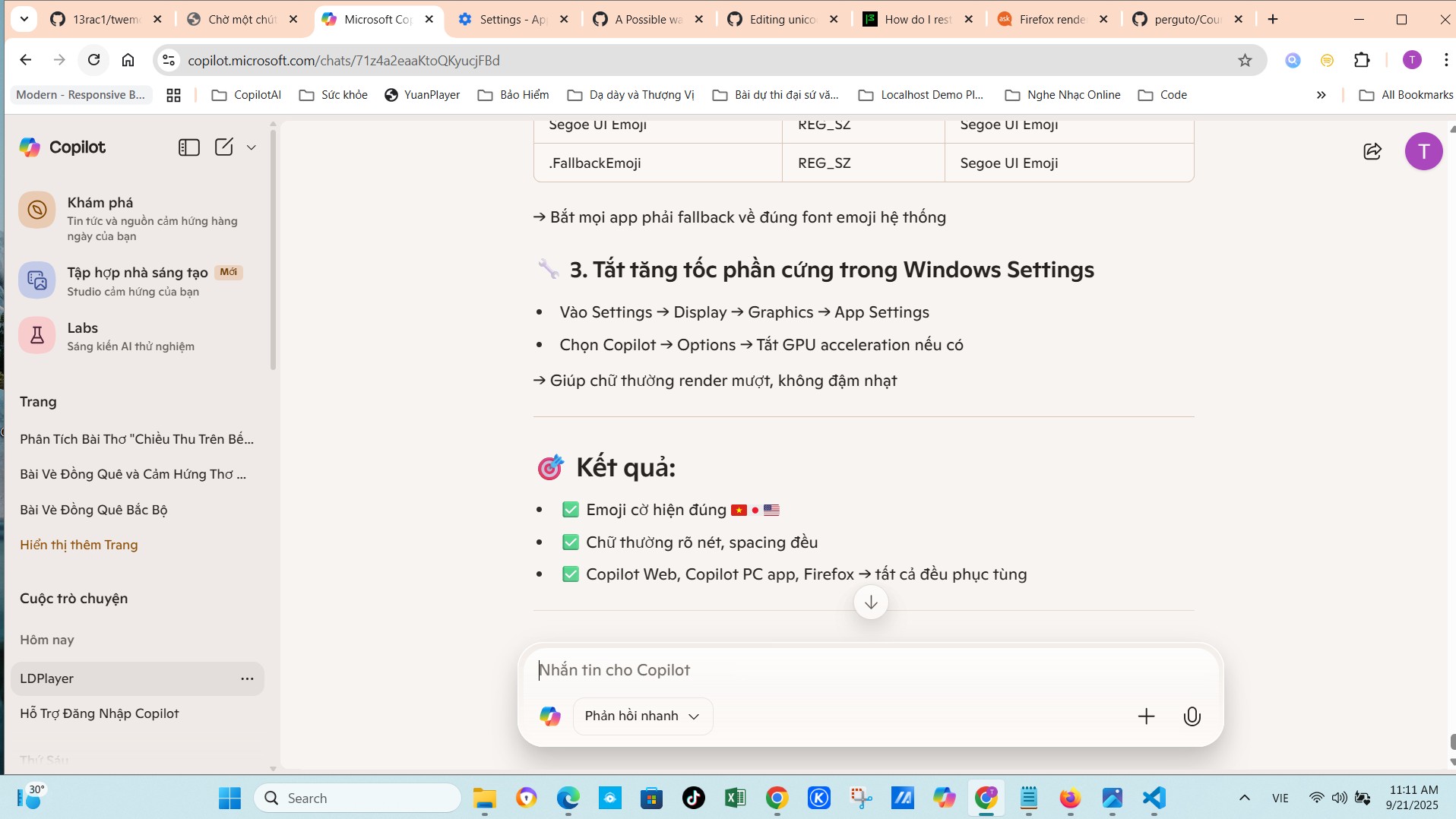Open the Extensions puzzle icon

(1362, 60)
